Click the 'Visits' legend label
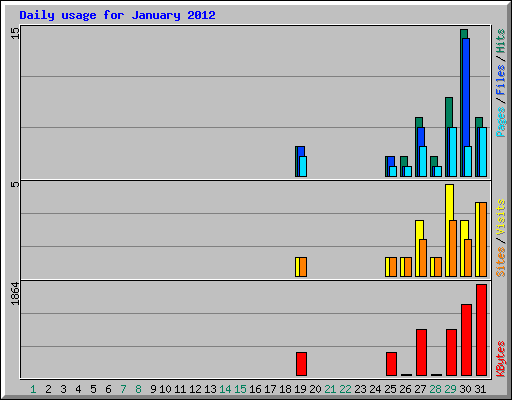The width and height of the screenshot is (512, 400). point(500,217)
